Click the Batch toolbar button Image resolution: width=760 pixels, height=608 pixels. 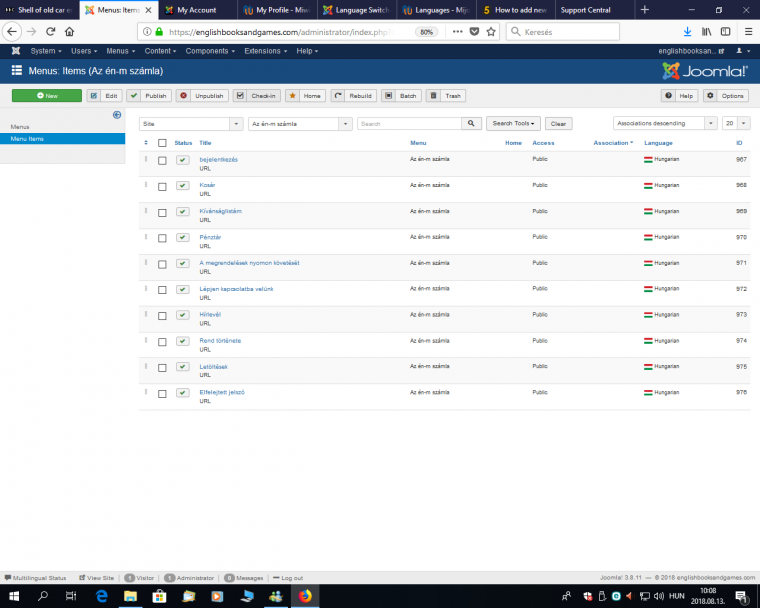401,96
